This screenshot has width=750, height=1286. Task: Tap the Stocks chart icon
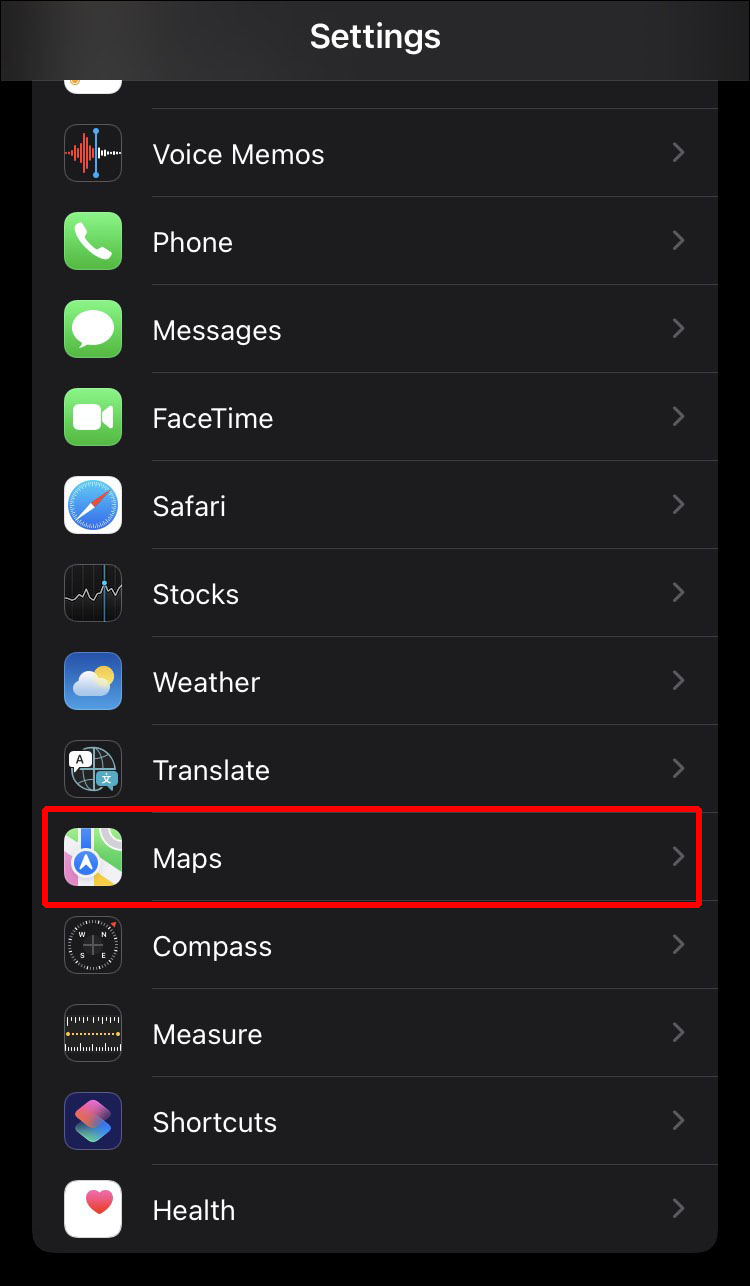(93, 593)
